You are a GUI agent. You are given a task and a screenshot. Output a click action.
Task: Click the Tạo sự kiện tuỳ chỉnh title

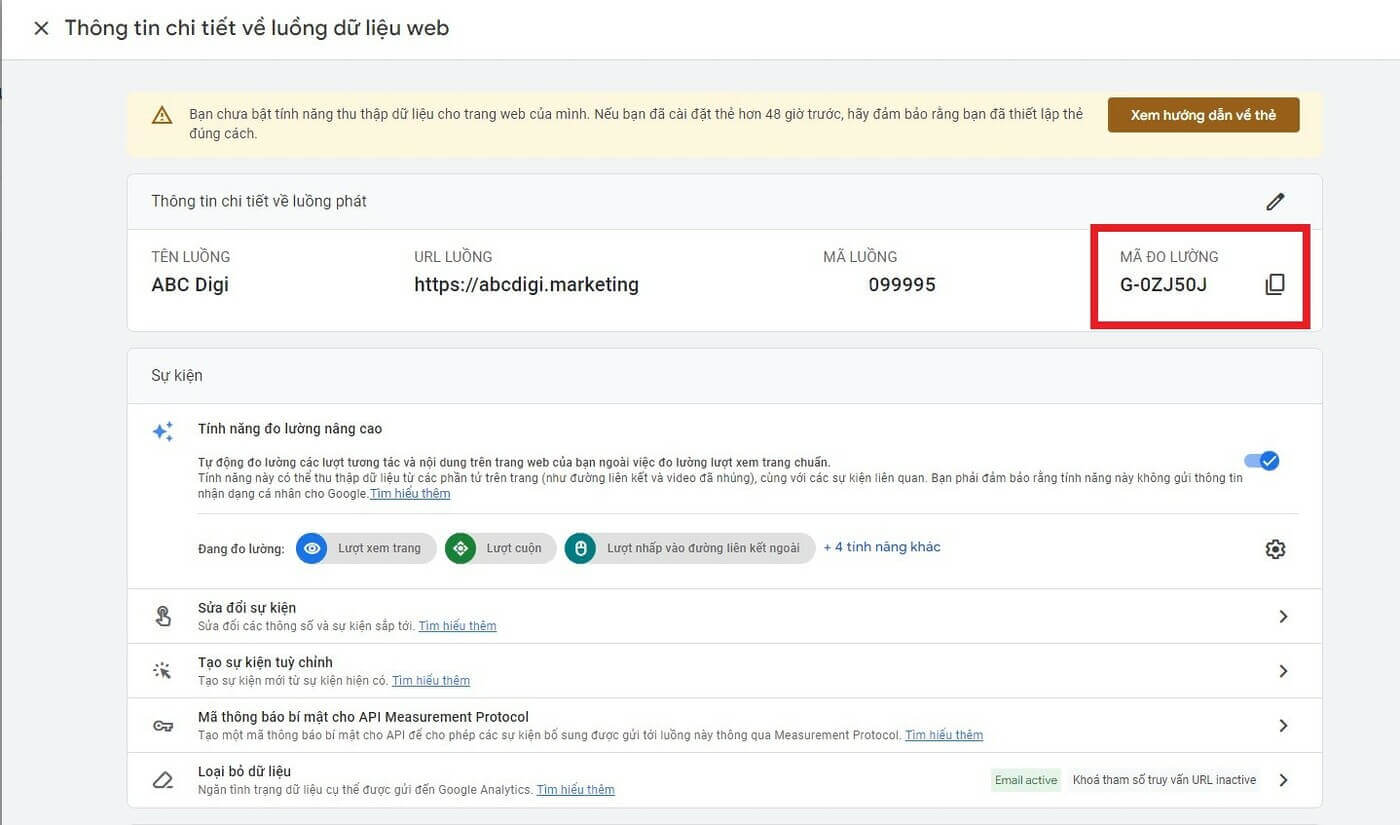click(265, 662)
